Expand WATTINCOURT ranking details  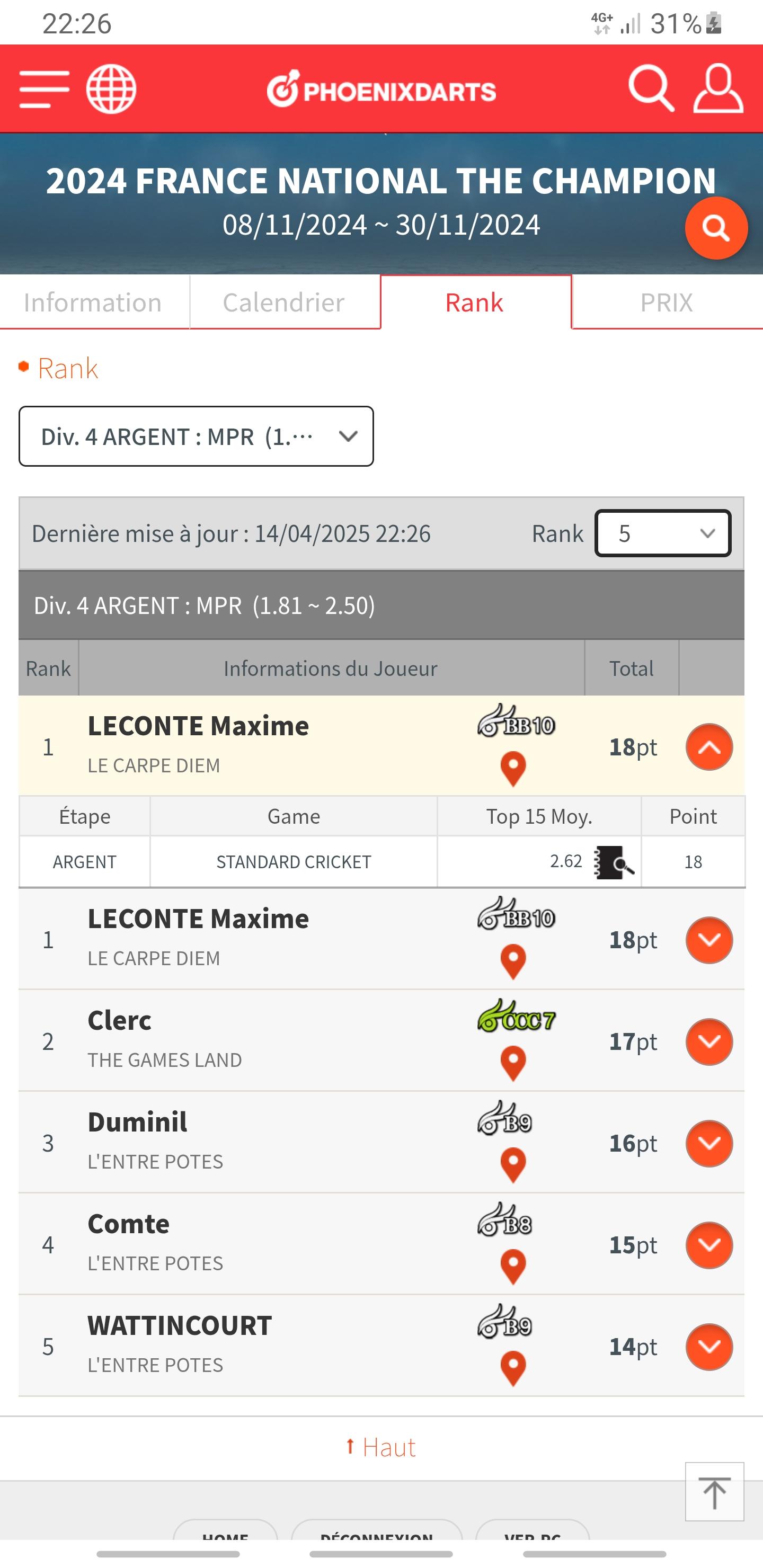click(709, 1347)
